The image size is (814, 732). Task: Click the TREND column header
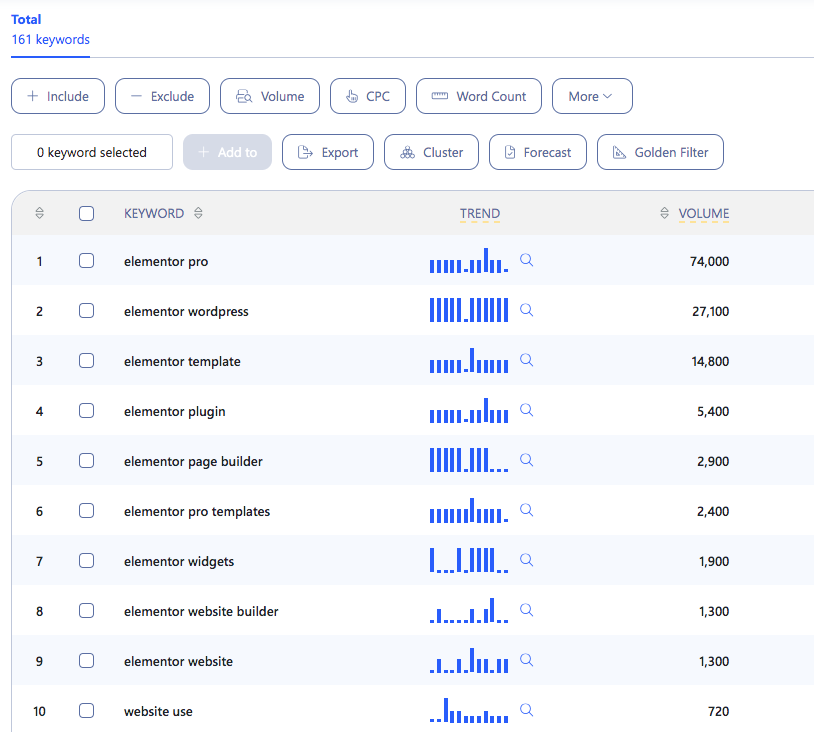pos(480,213)
